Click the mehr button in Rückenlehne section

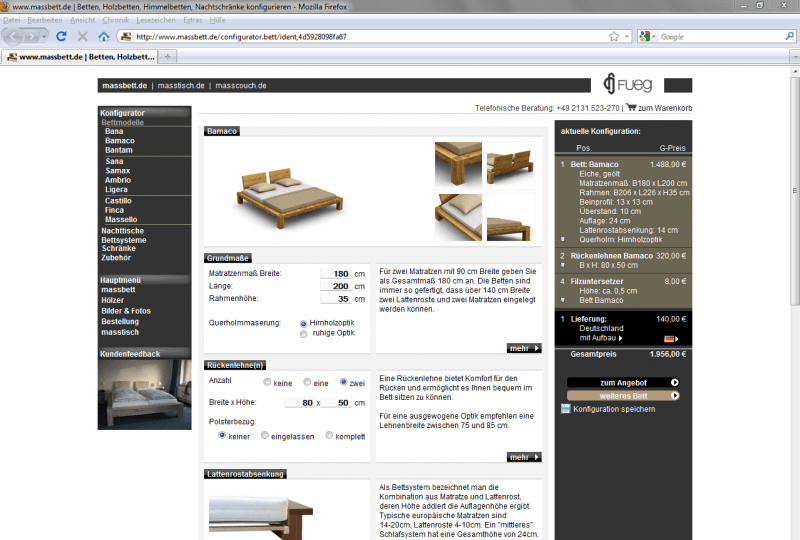[524, 457]
